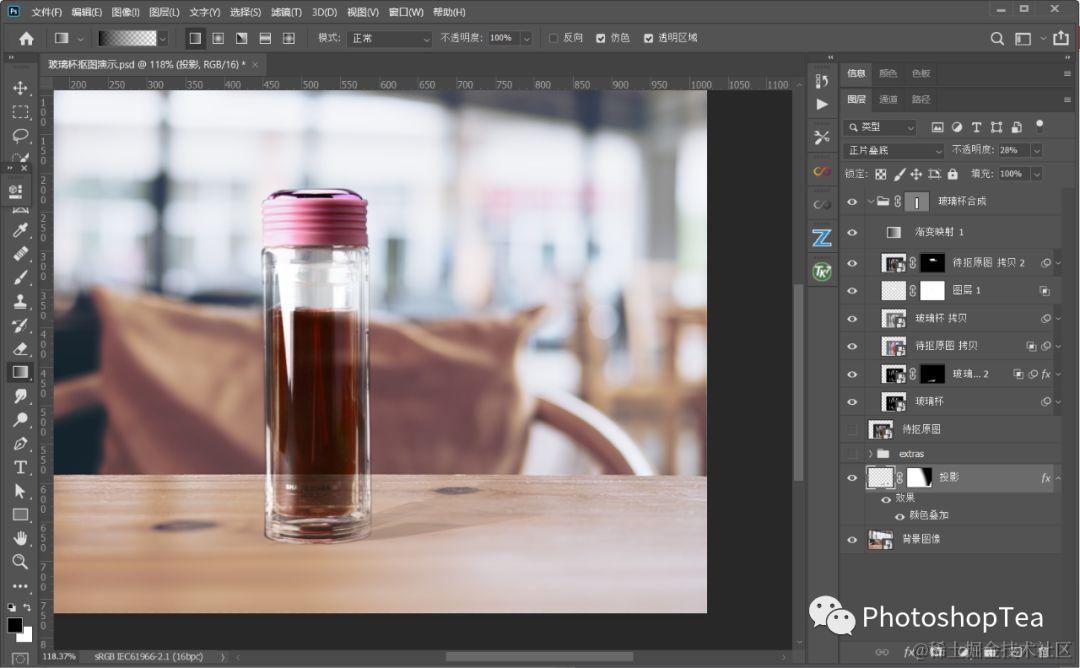Click the lock all layer icon

click(x=953, y=174)
